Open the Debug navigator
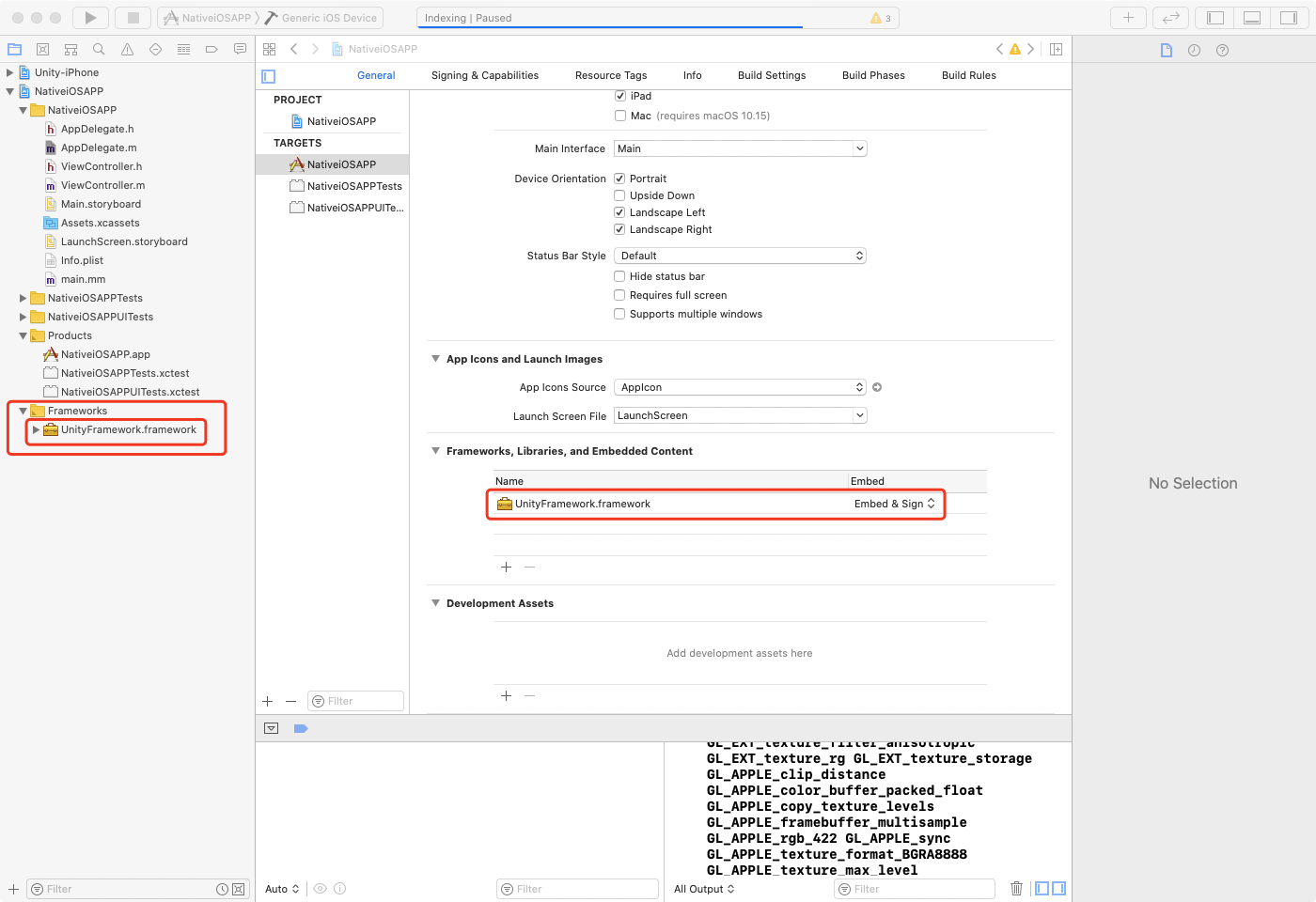1316x902 pixels. pyautogui.click(x=183, y=50)
